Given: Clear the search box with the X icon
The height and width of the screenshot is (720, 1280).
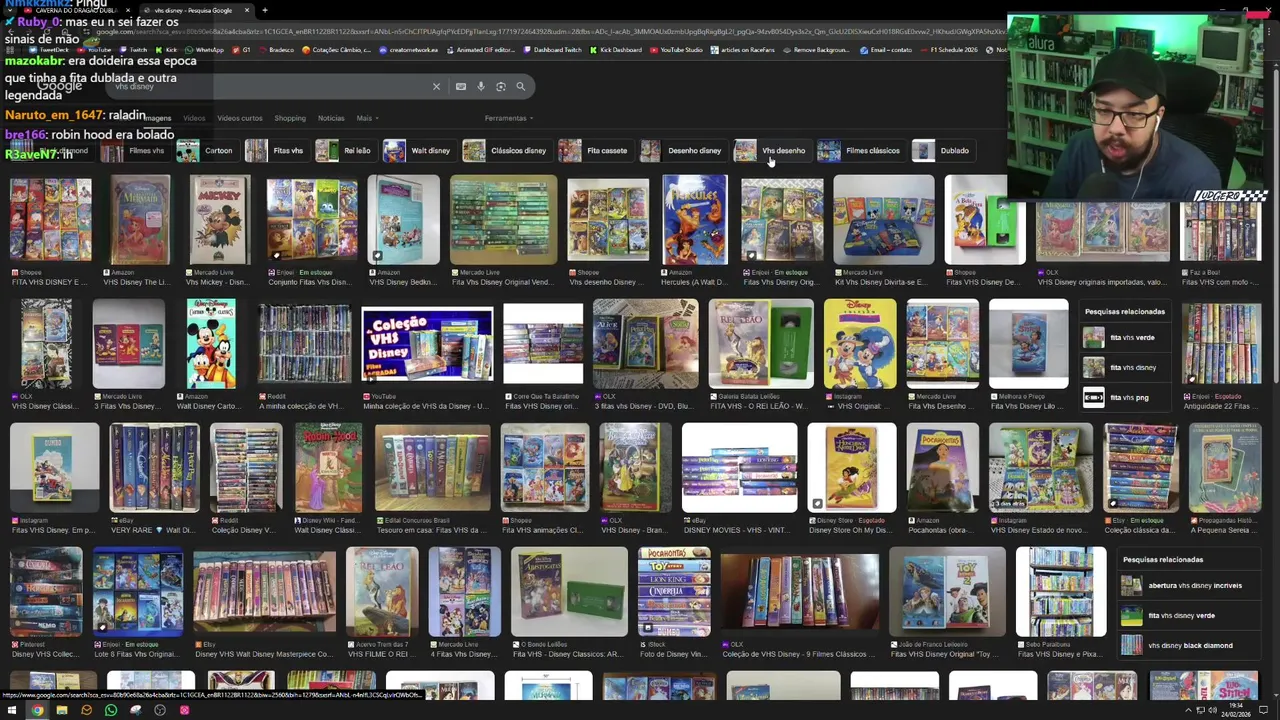Looking at the screenshot, I should tap(436, 87).
